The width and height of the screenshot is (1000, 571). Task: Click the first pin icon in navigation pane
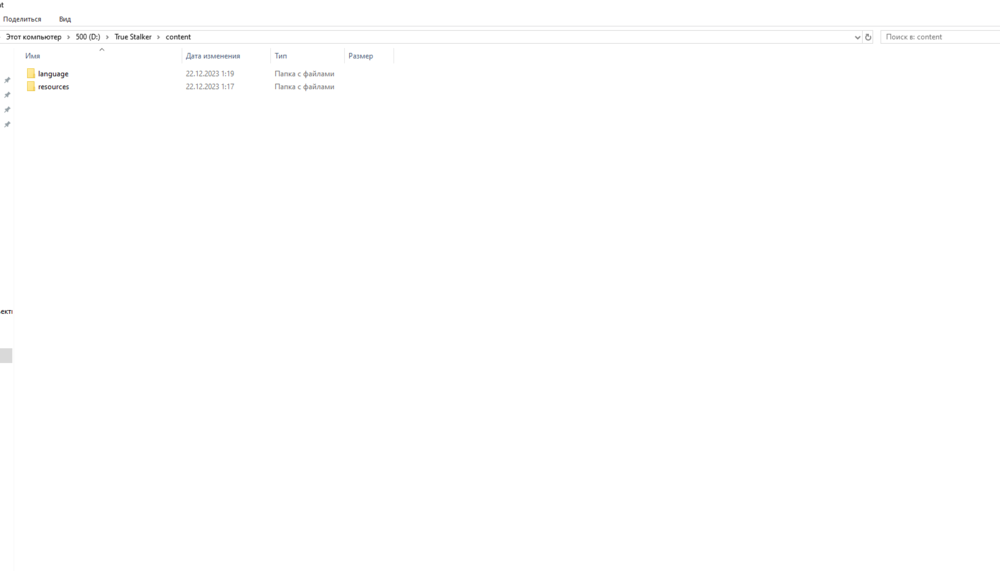[7, 80]
